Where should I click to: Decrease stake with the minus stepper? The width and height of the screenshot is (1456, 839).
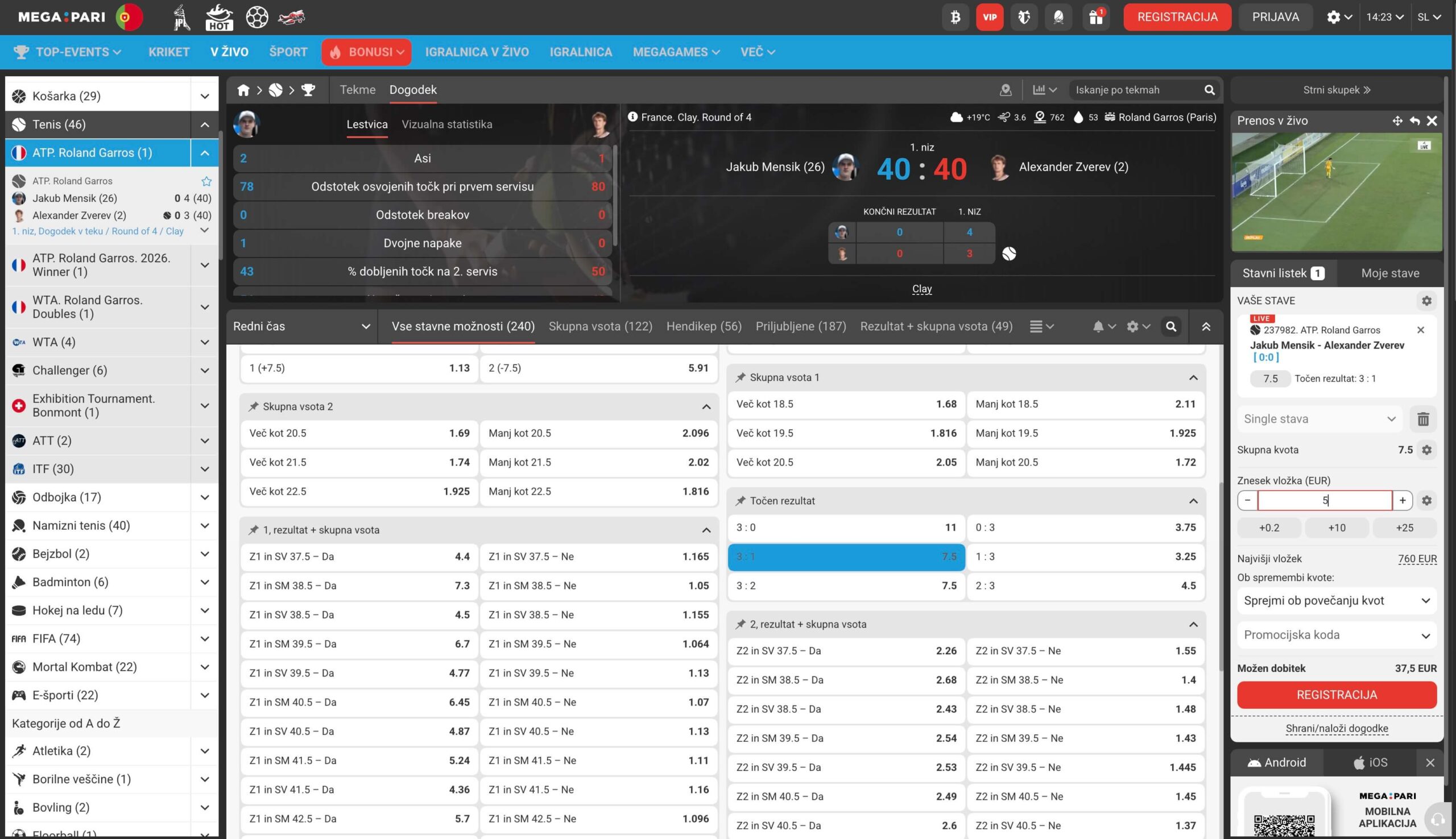(x=1247, y=501)
